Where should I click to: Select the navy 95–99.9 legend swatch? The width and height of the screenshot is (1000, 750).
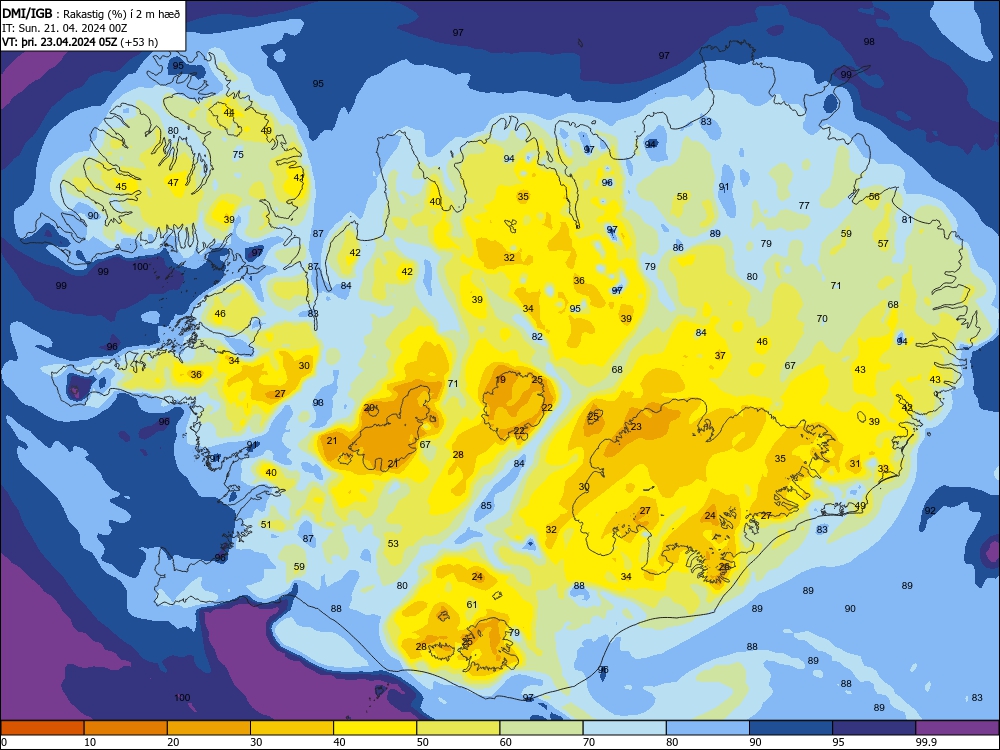pos(874,728)
